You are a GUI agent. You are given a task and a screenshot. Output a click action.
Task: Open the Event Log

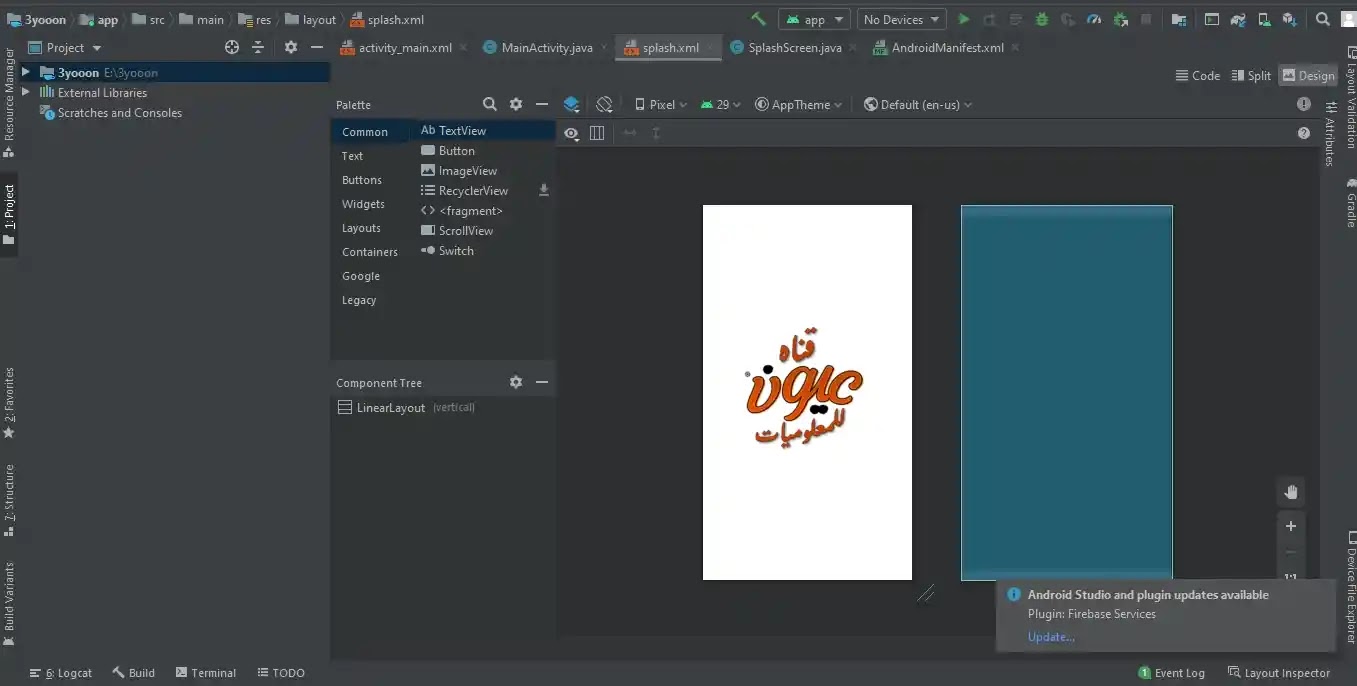[x=1171, y=673]
